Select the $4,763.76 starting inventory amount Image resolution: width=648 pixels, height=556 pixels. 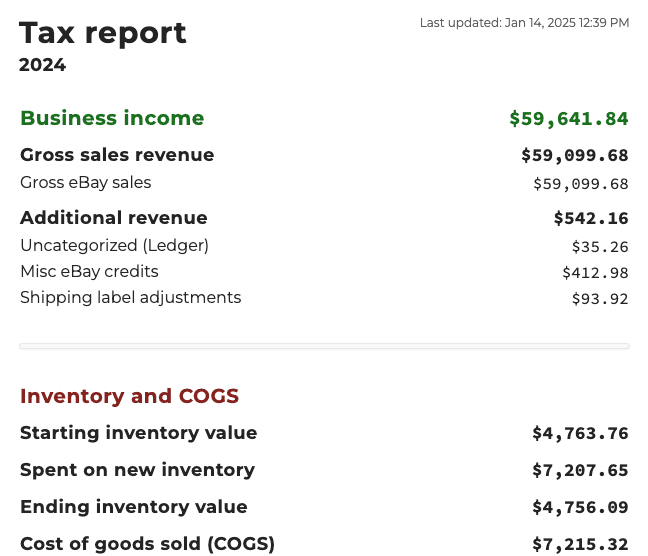click(x=580, y=433)
